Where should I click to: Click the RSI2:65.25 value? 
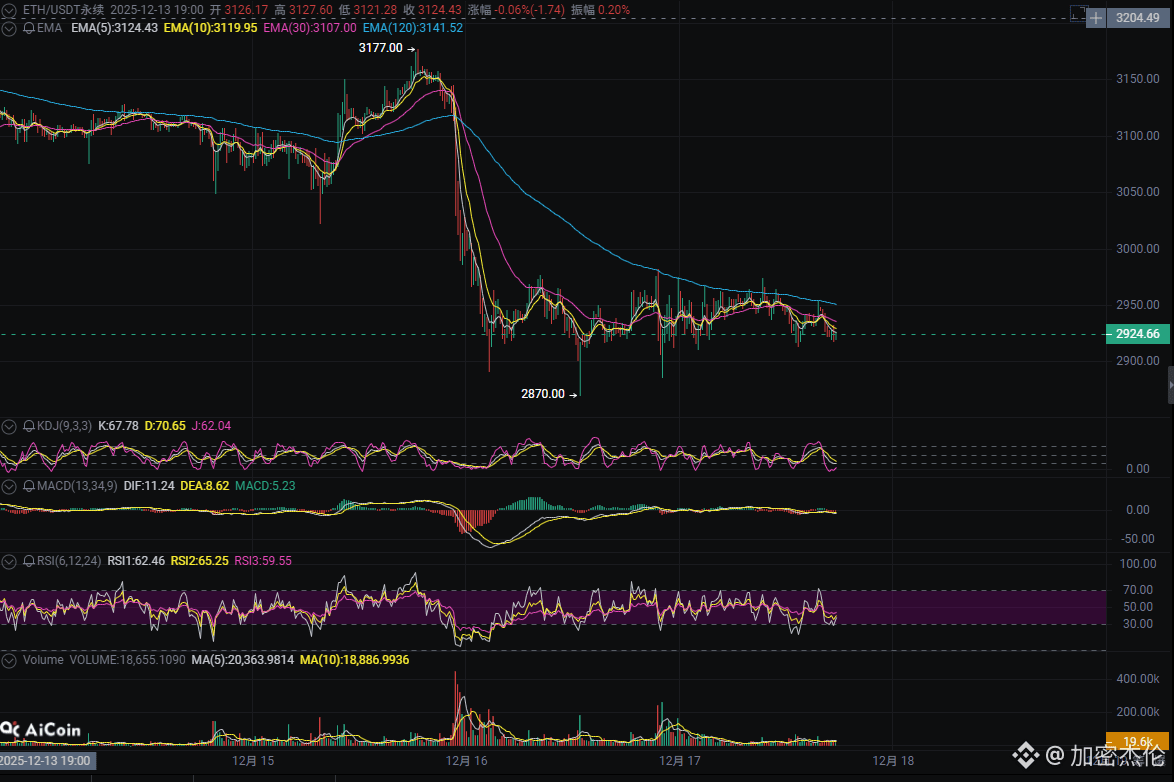(200, 561)
